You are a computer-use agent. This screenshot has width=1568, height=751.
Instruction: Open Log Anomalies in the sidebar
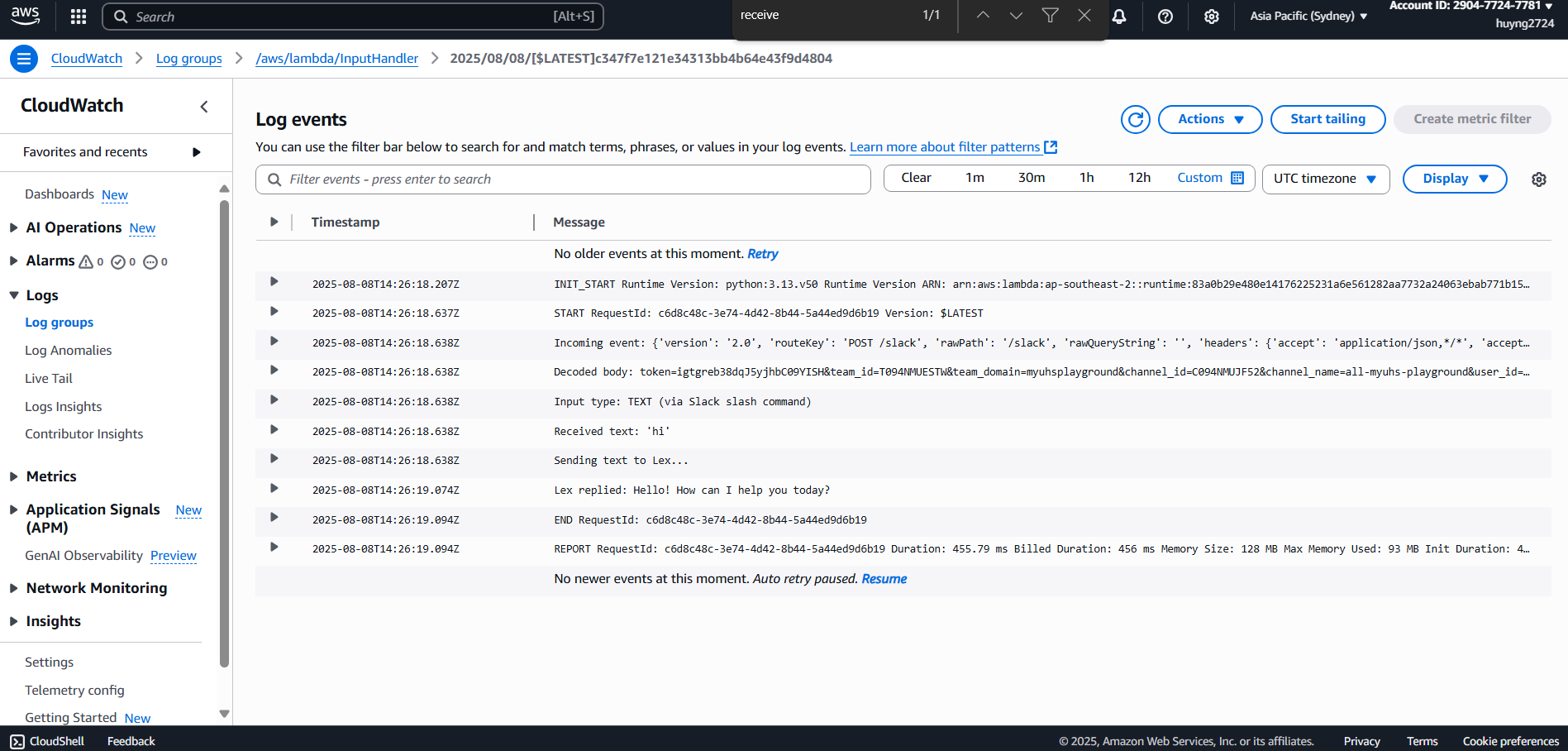[x=68, y=351]
